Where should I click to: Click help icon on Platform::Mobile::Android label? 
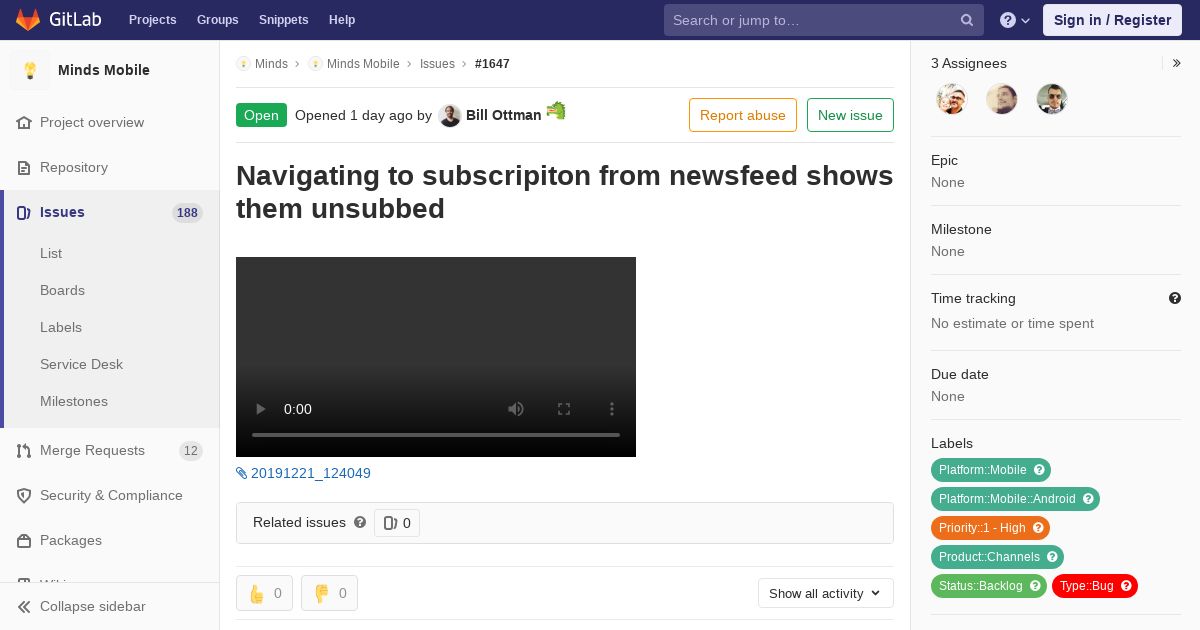(1088, 499)
